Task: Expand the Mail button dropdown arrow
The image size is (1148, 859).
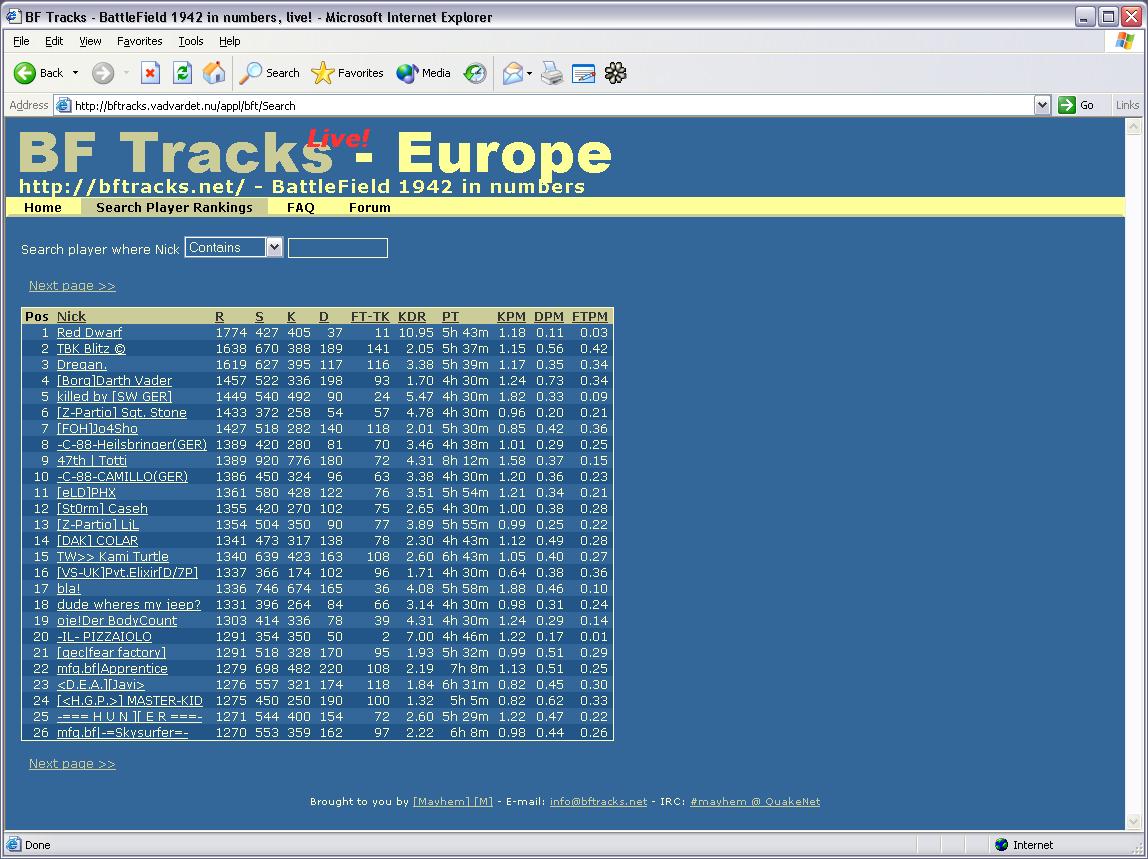Action: click(x=529, y=72)
